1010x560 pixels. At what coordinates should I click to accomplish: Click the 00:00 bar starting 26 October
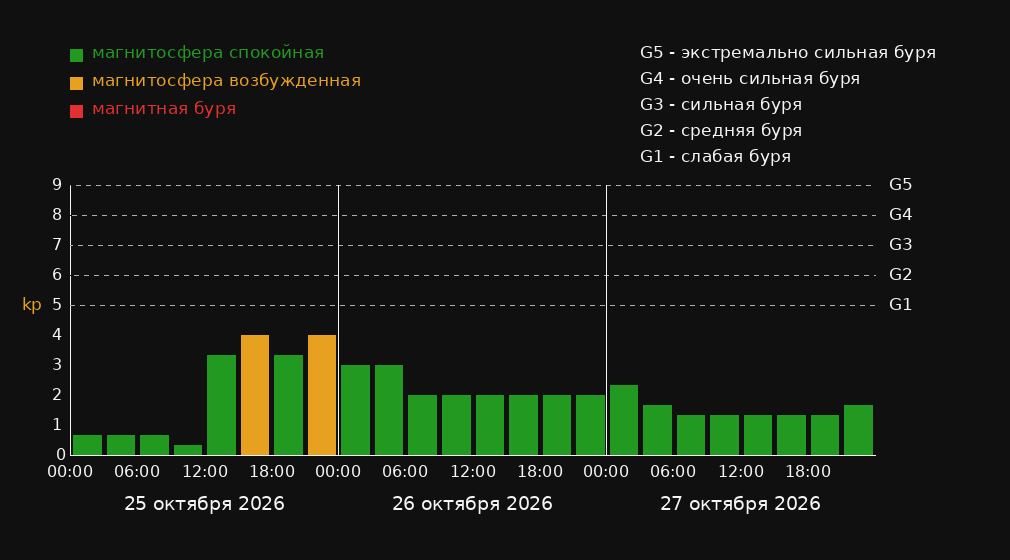[x=356, y=410]
